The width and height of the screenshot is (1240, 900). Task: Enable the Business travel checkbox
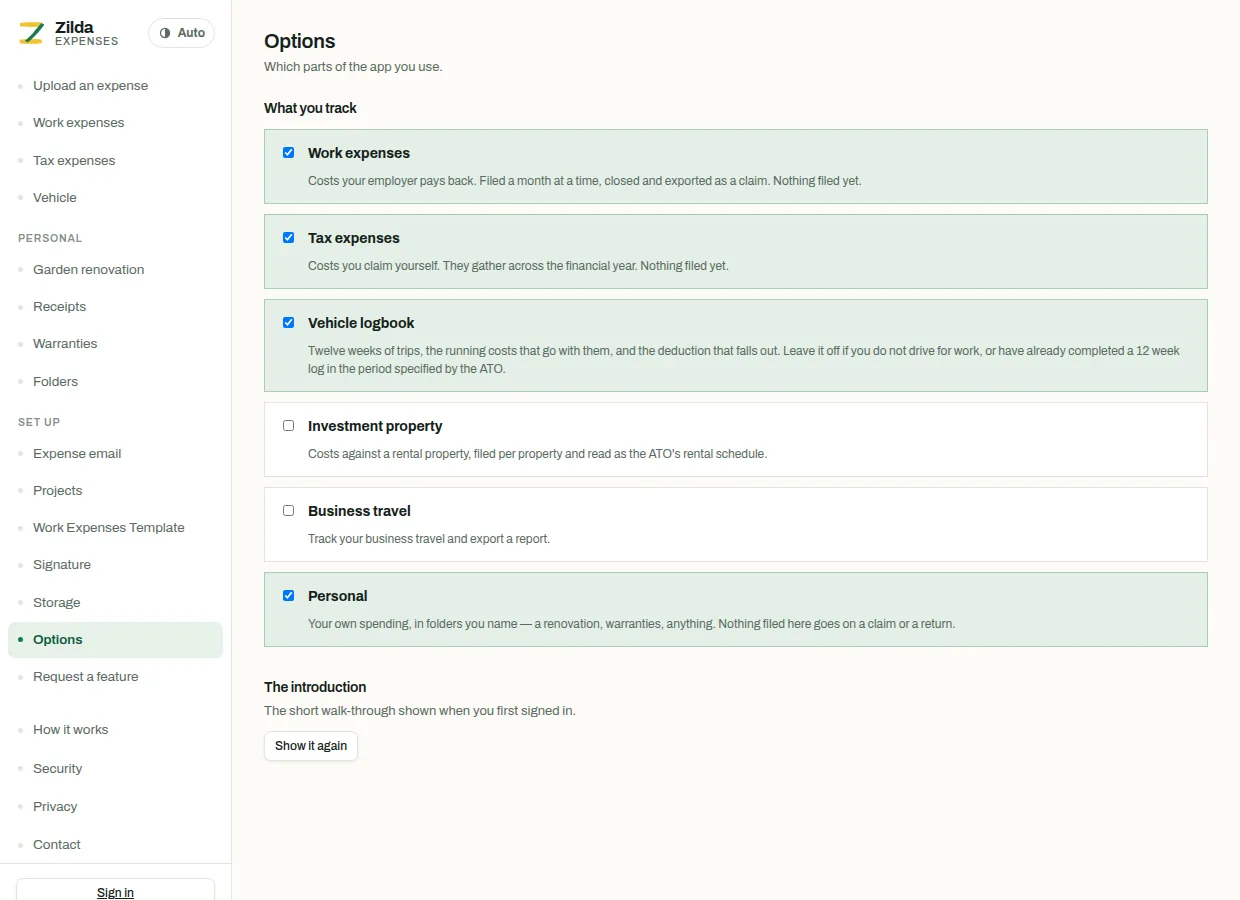click(288, 511)
